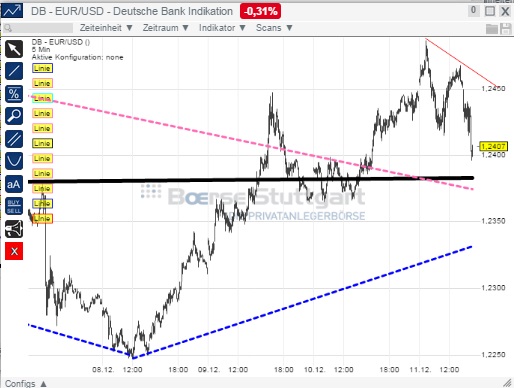This screenshot has height=388, width=529.
Task: Click the megaphone alert tool
Action: [x=14, y=229]
